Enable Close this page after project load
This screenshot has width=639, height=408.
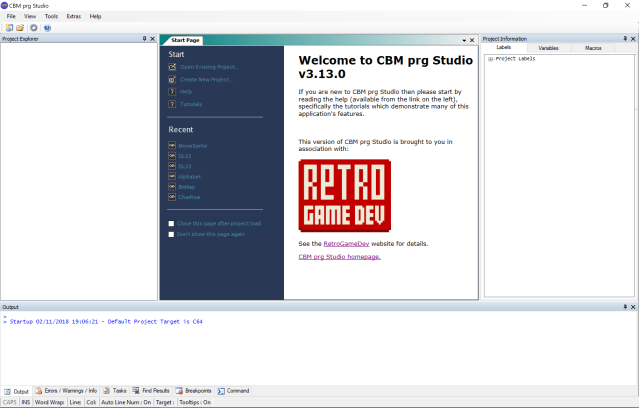[x=172, y=223]
